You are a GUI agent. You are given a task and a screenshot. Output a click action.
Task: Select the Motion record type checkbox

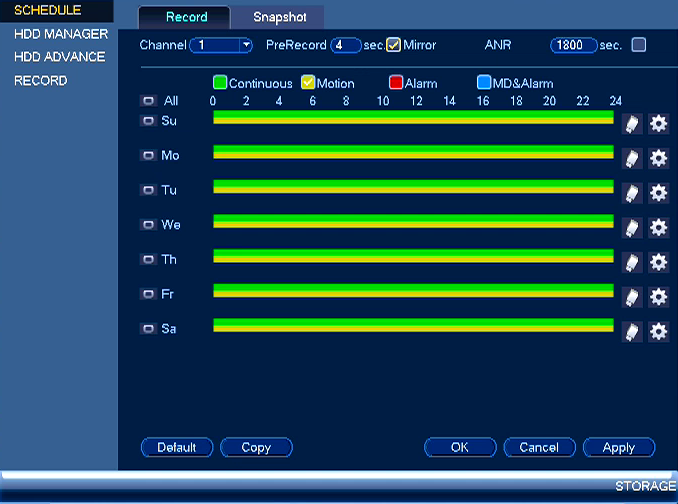308,82
